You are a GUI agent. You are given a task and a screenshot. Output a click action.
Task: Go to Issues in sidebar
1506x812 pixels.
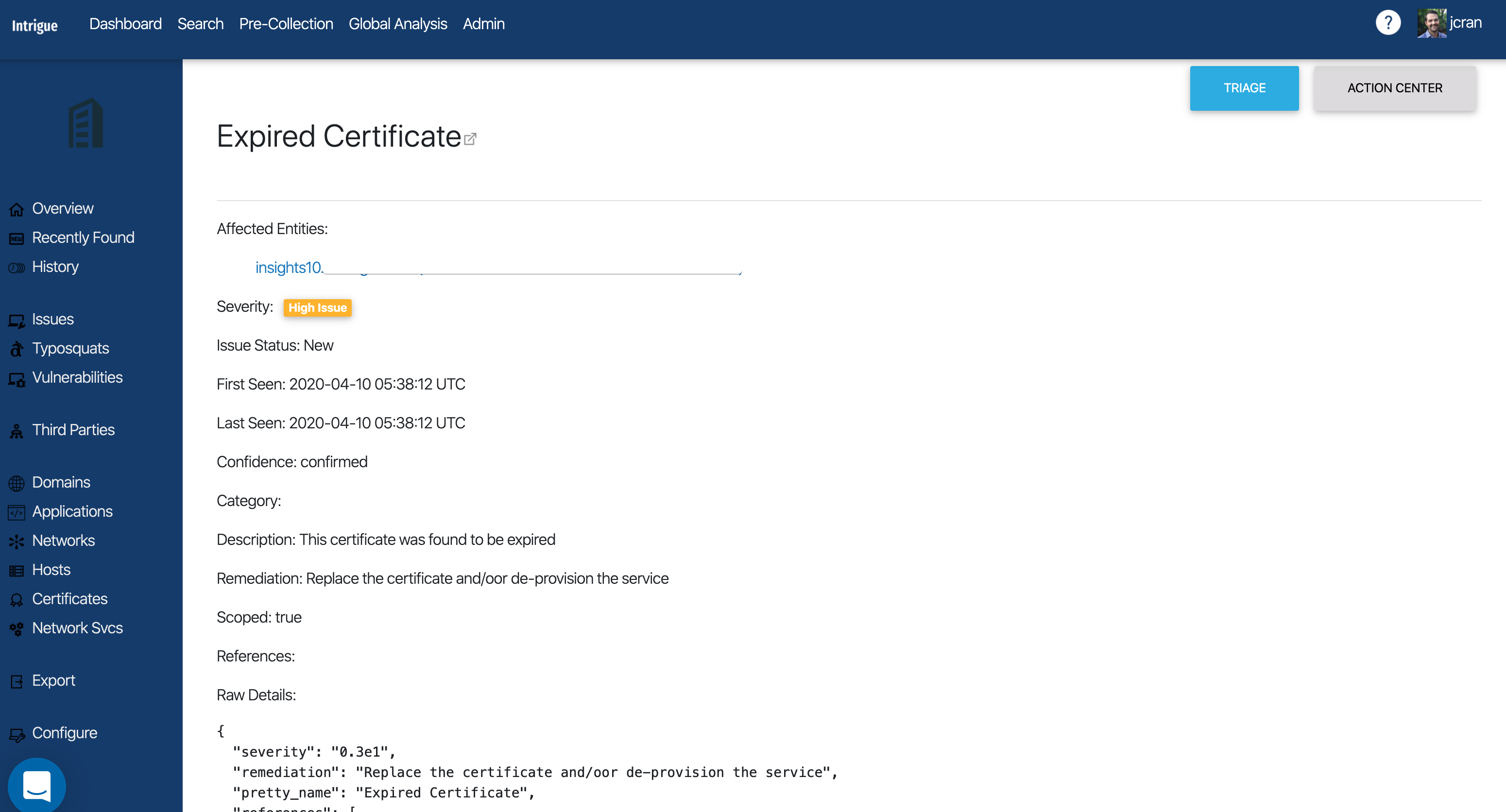pyautogui.click(x=52, y=319)
